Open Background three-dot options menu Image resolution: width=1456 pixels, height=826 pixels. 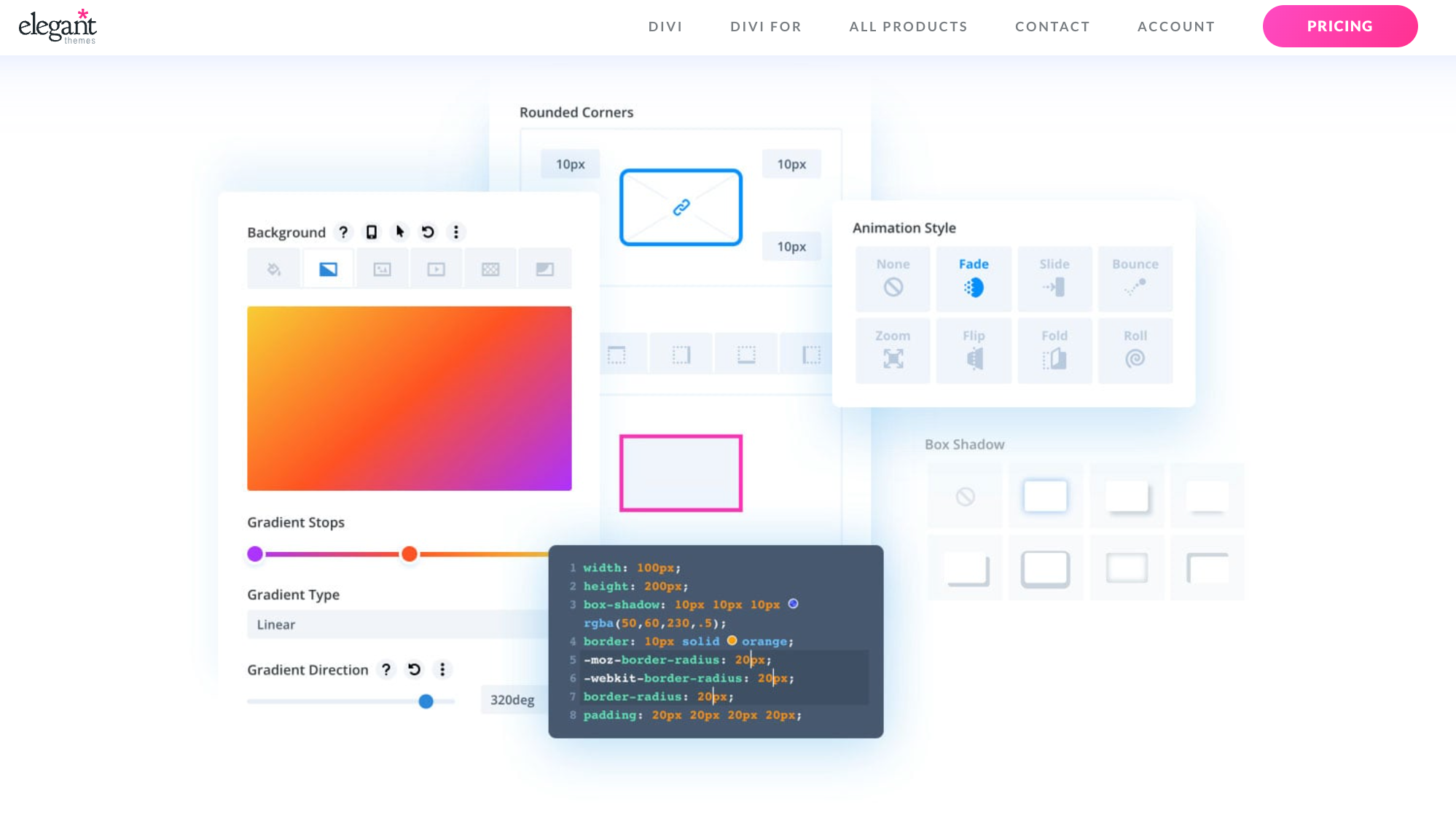click(x=456, y=232)
